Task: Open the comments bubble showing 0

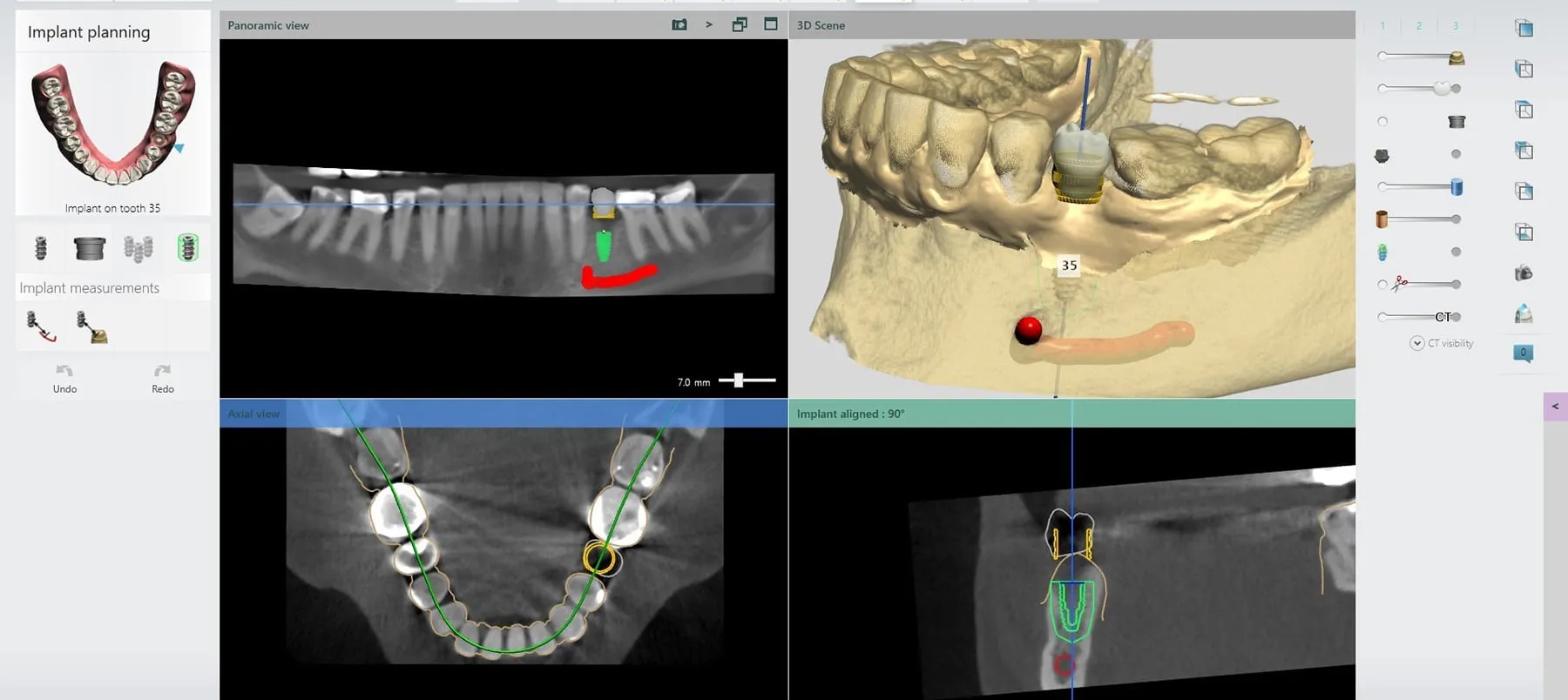Action: (1524, 353)
